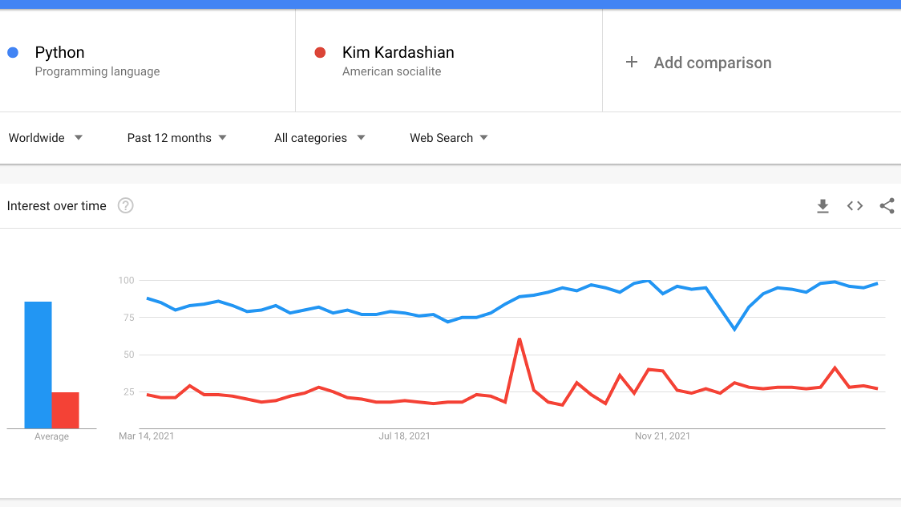902x508 pixels.
Task: Click the red line's highest peak
Action: (520, 340)
